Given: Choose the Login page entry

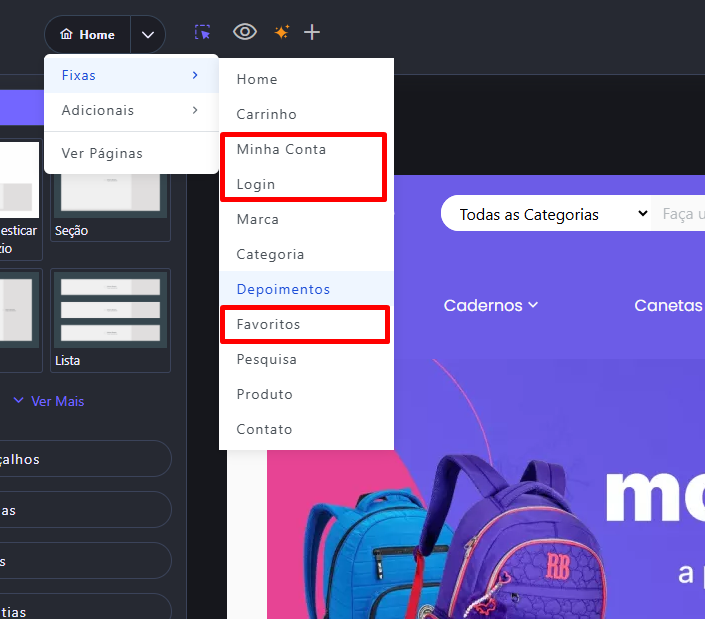Looking at the screenshot, I should (x=256, y=184).
